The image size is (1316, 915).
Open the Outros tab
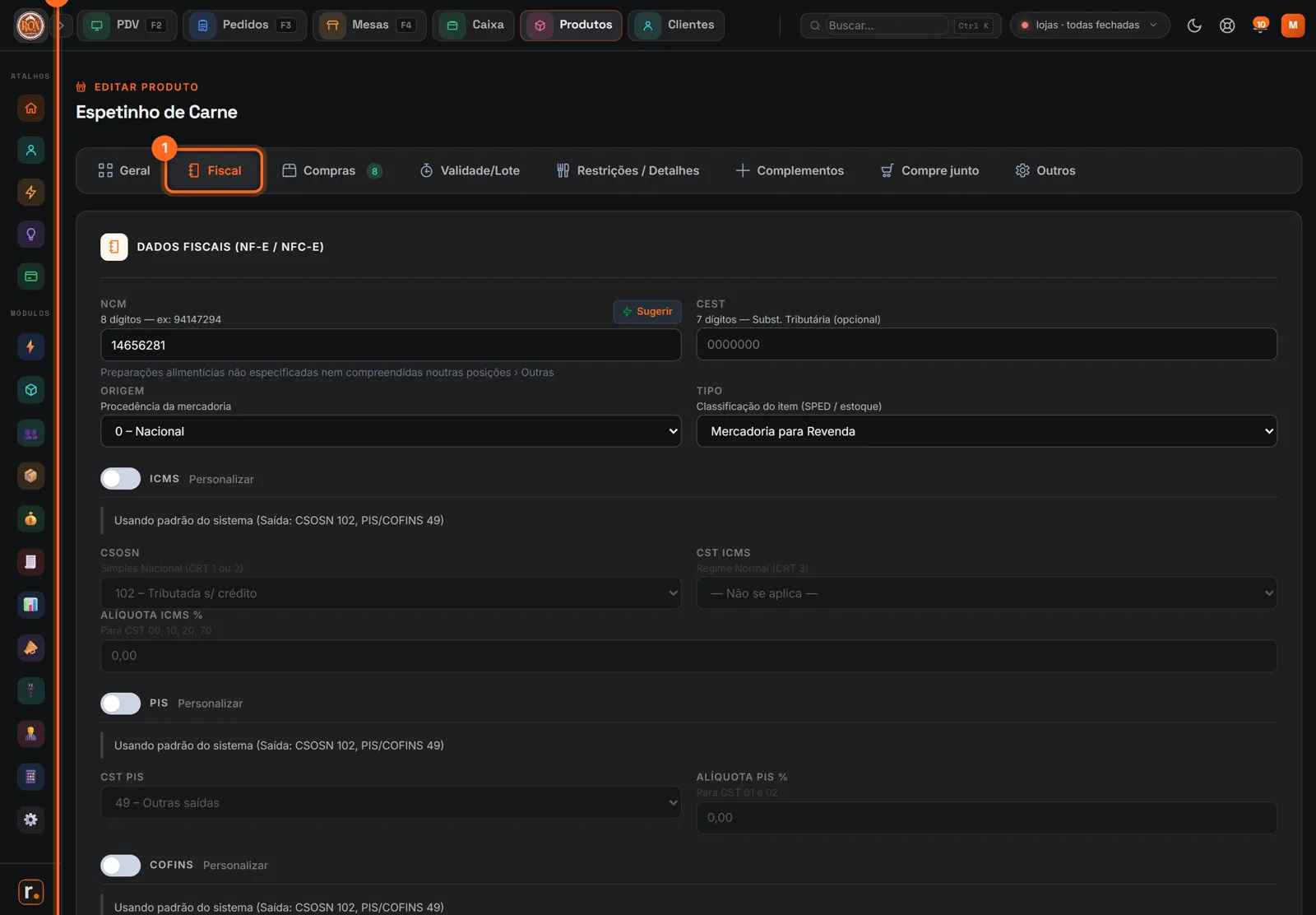[1045, 170]
